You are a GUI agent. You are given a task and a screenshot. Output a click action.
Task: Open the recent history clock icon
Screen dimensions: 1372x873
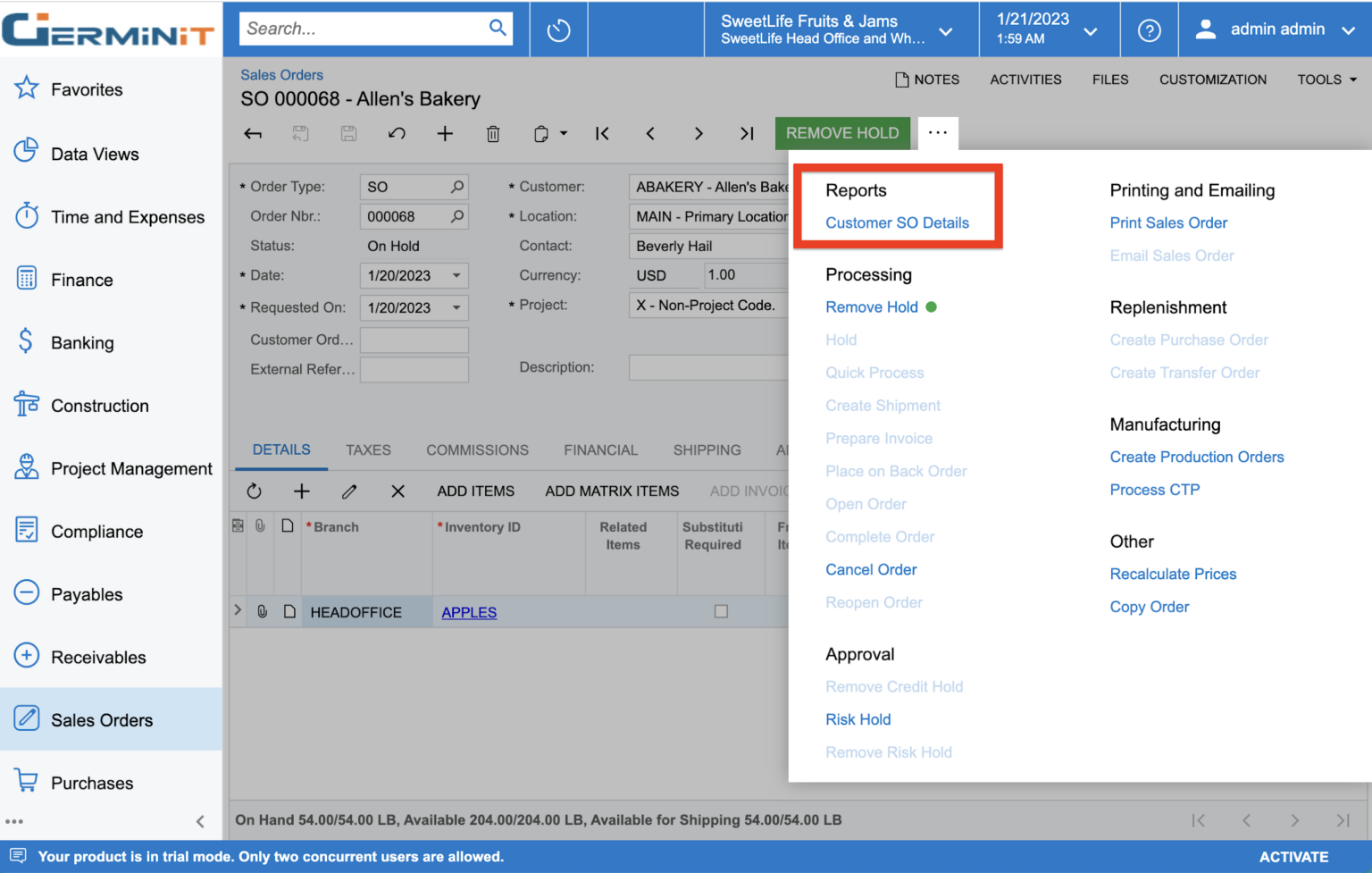click(x=558, y=30)
